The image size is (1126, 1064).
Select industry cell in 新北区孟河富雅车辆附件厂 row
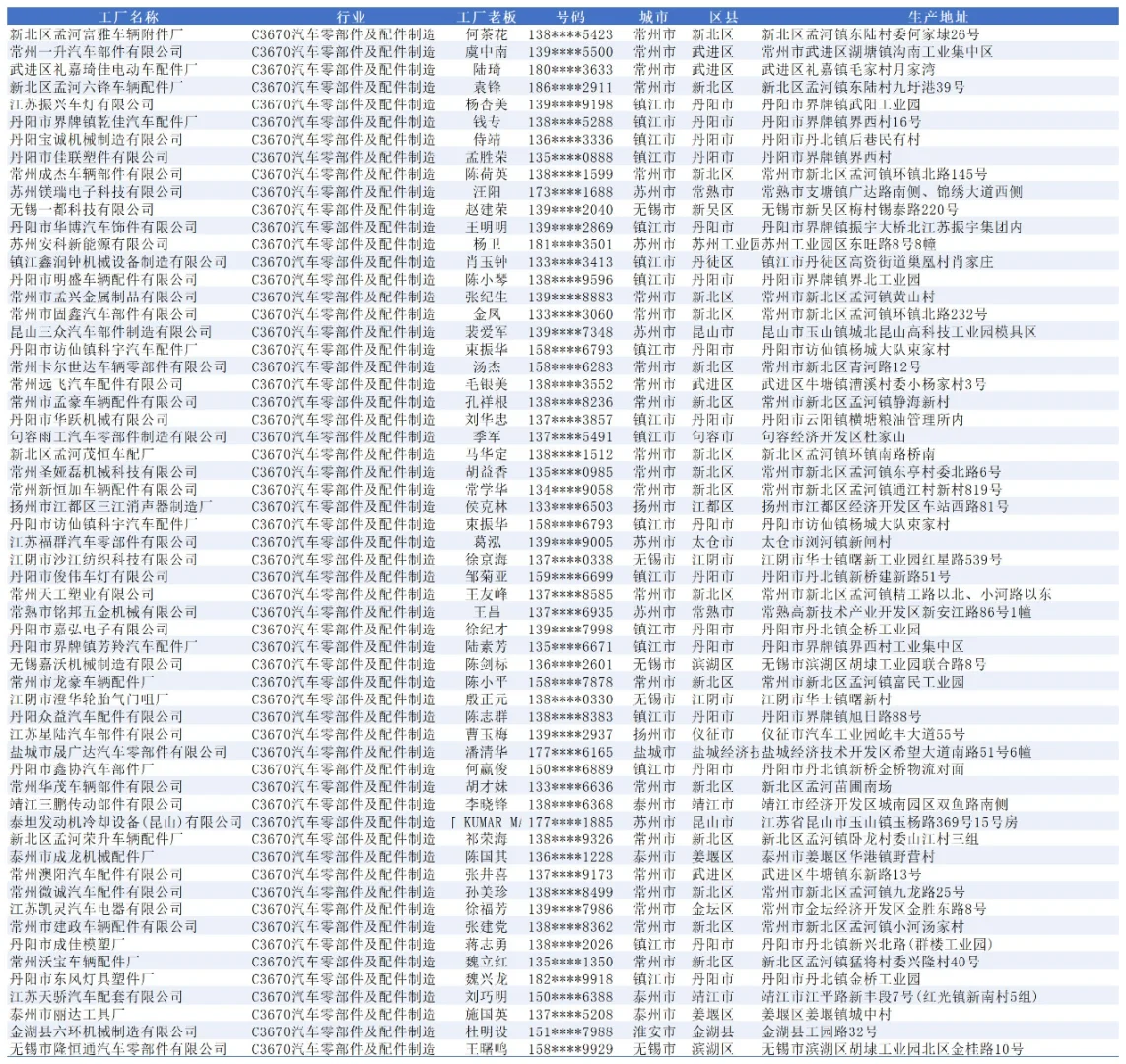(343, 34)
